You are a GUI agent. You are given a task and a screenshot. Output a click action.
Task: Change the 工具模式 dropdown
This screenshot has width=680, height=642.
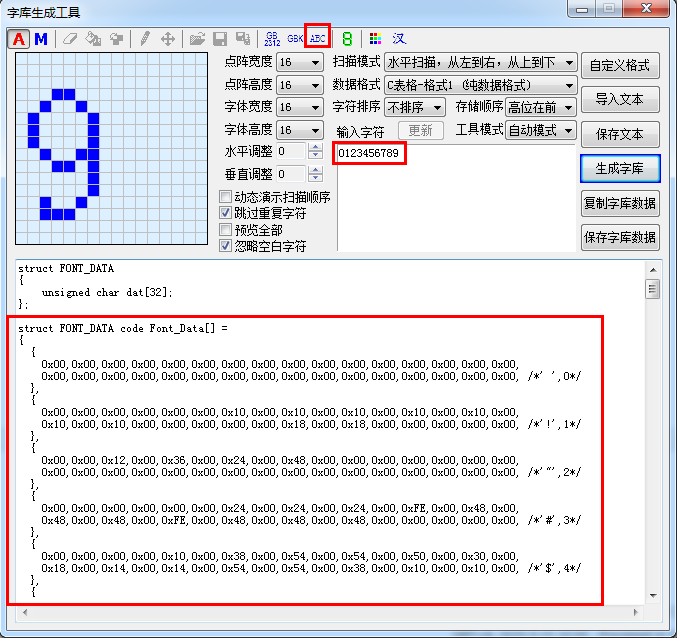click(541, 130)
